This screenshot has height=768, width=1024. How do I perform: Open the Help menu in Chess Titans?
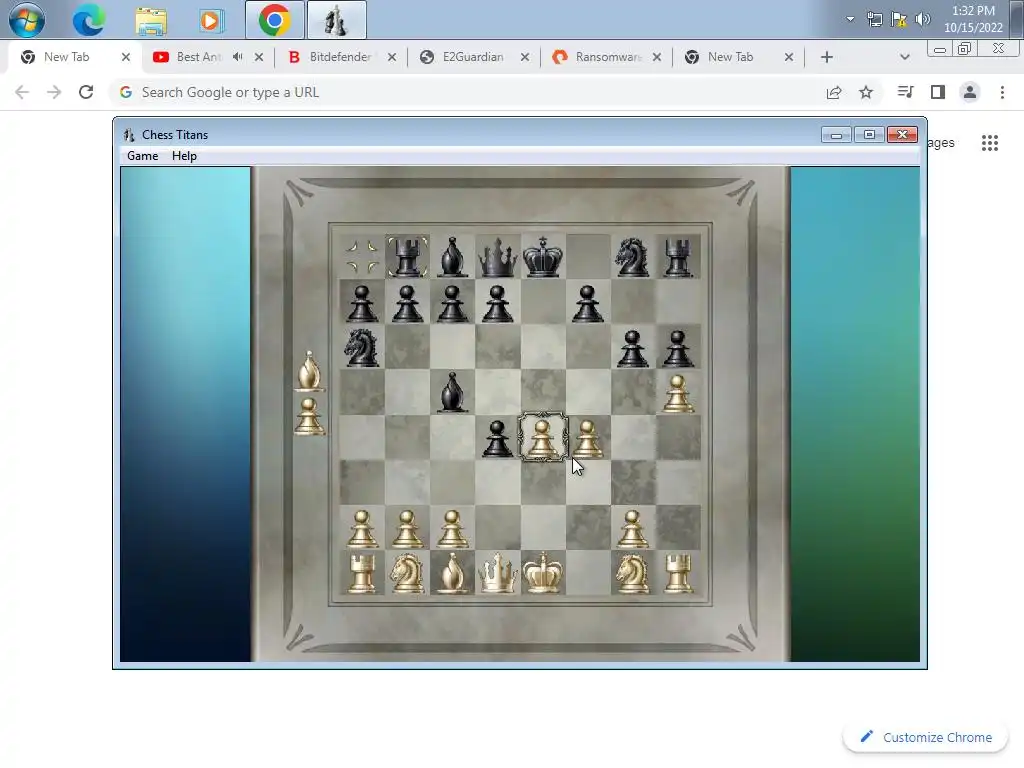(x=184, y=155)
